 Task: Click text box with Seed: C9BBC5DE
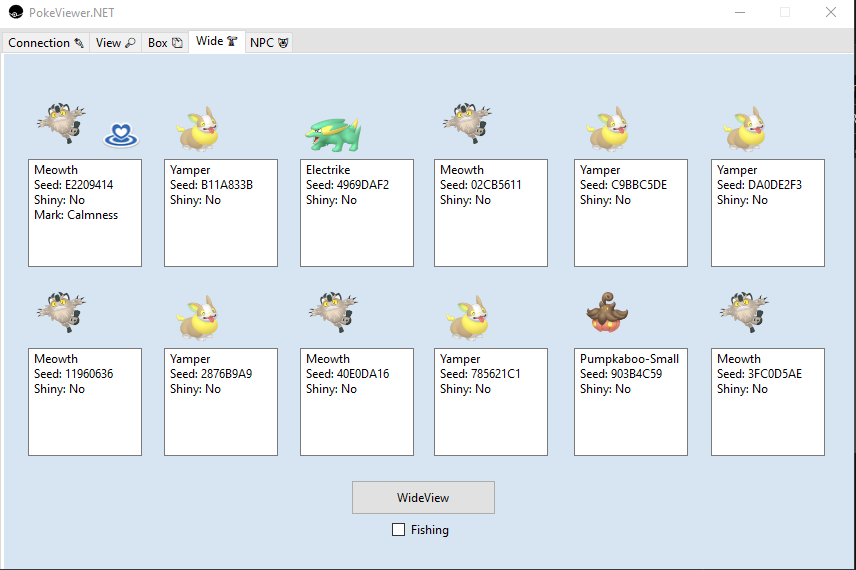pyautogui.click(x=631, y=213)
